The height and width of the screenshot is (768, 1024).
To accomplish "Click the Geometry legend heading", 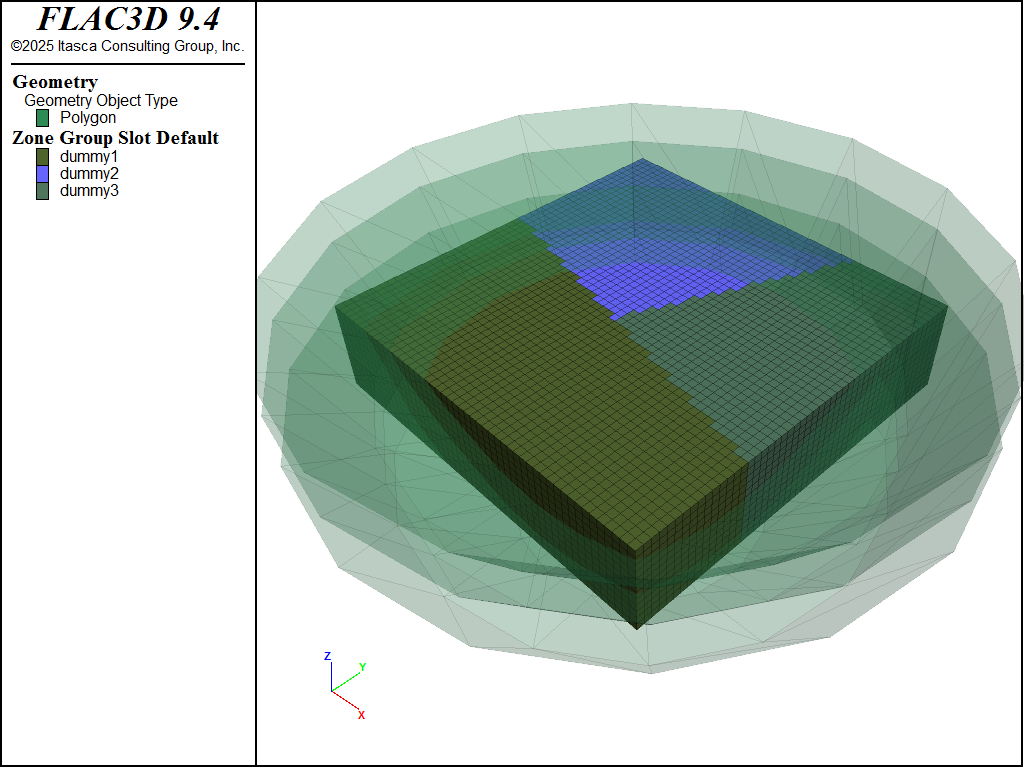I will 55,82.
